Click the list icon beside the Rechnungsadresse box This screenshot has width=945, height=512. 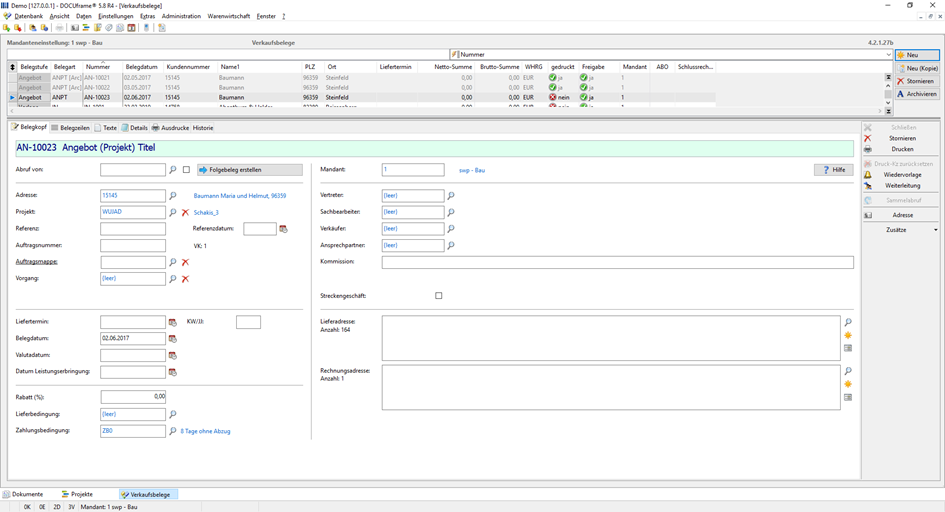pyautogui.click(x=848, y=398)
